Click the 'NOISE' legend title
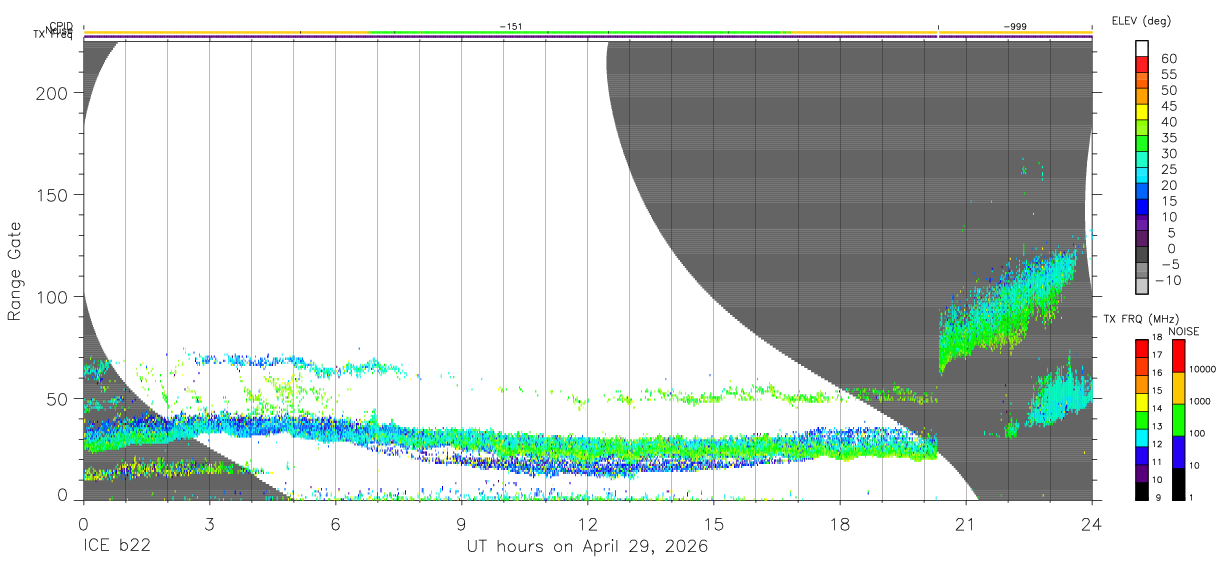 [x=1184, y=331]
